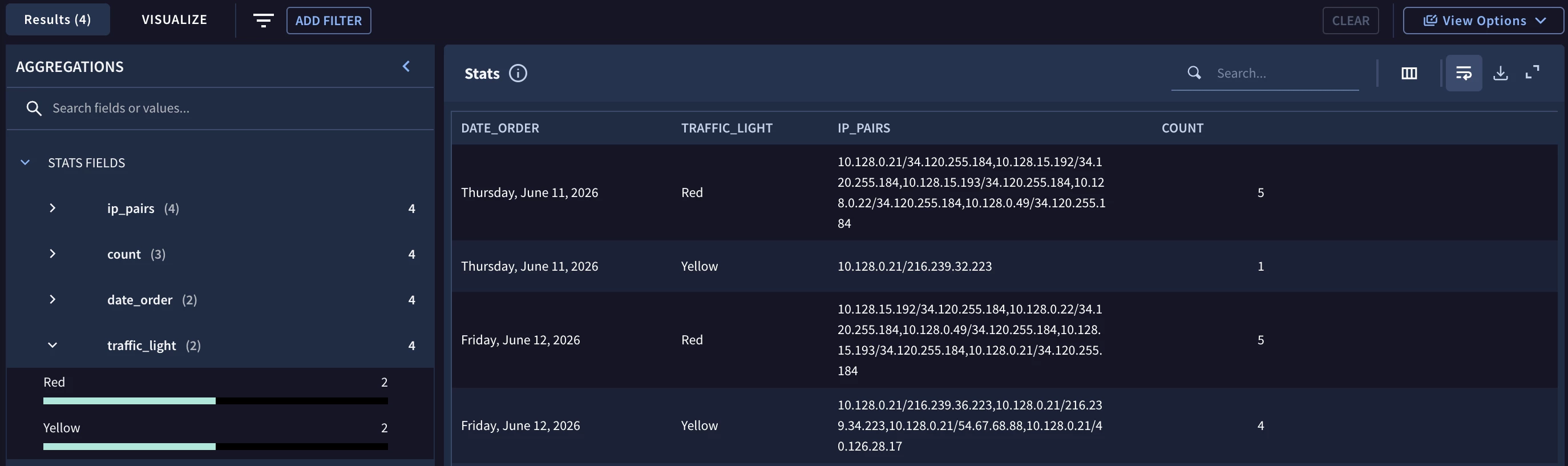Collapse the Aggregations panel with left chevron
Viewport: 1568px width, 466px height.
pos(406,66)
